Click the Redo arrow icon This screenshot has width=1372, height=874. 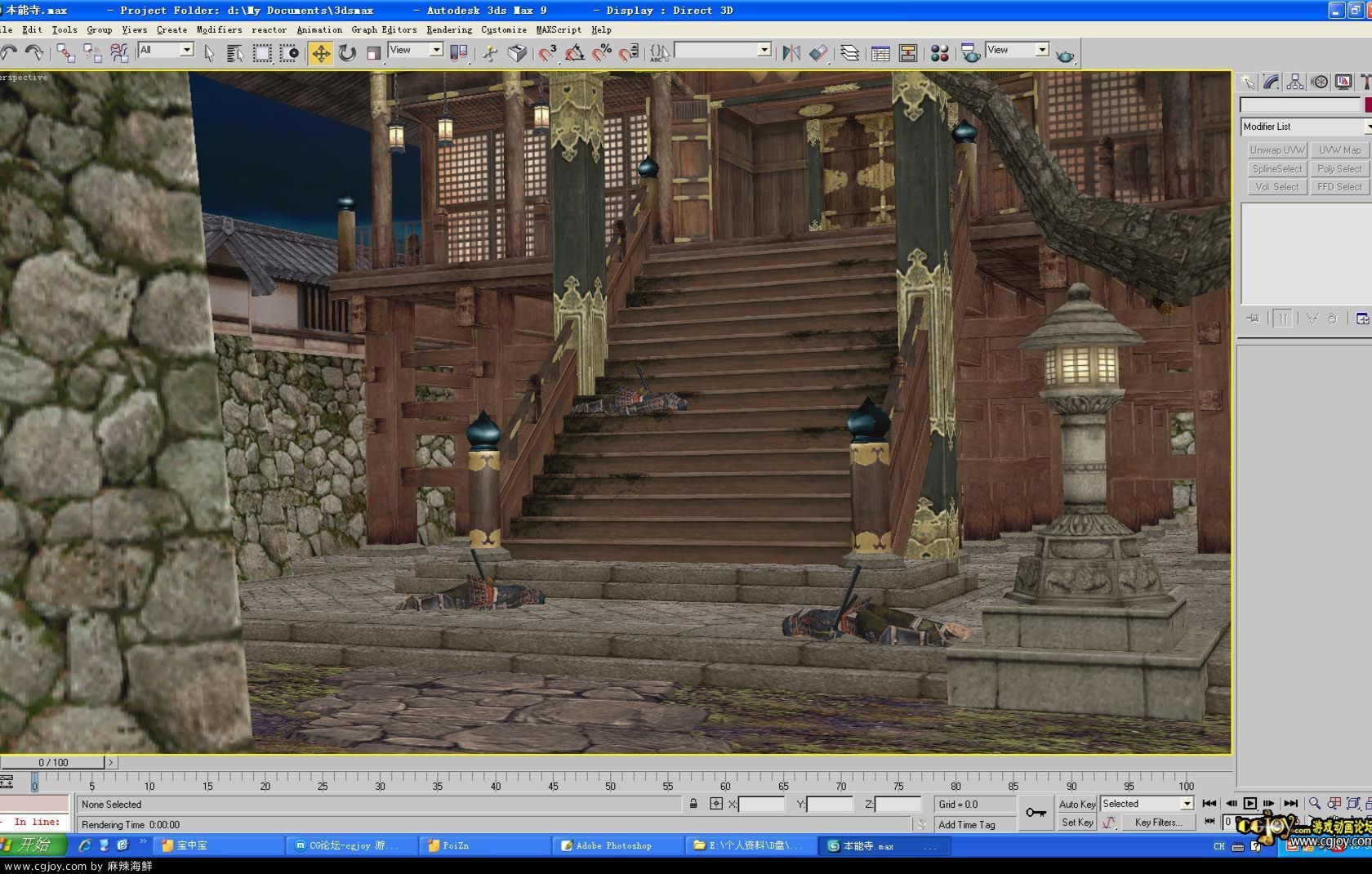tap(34, 53)
